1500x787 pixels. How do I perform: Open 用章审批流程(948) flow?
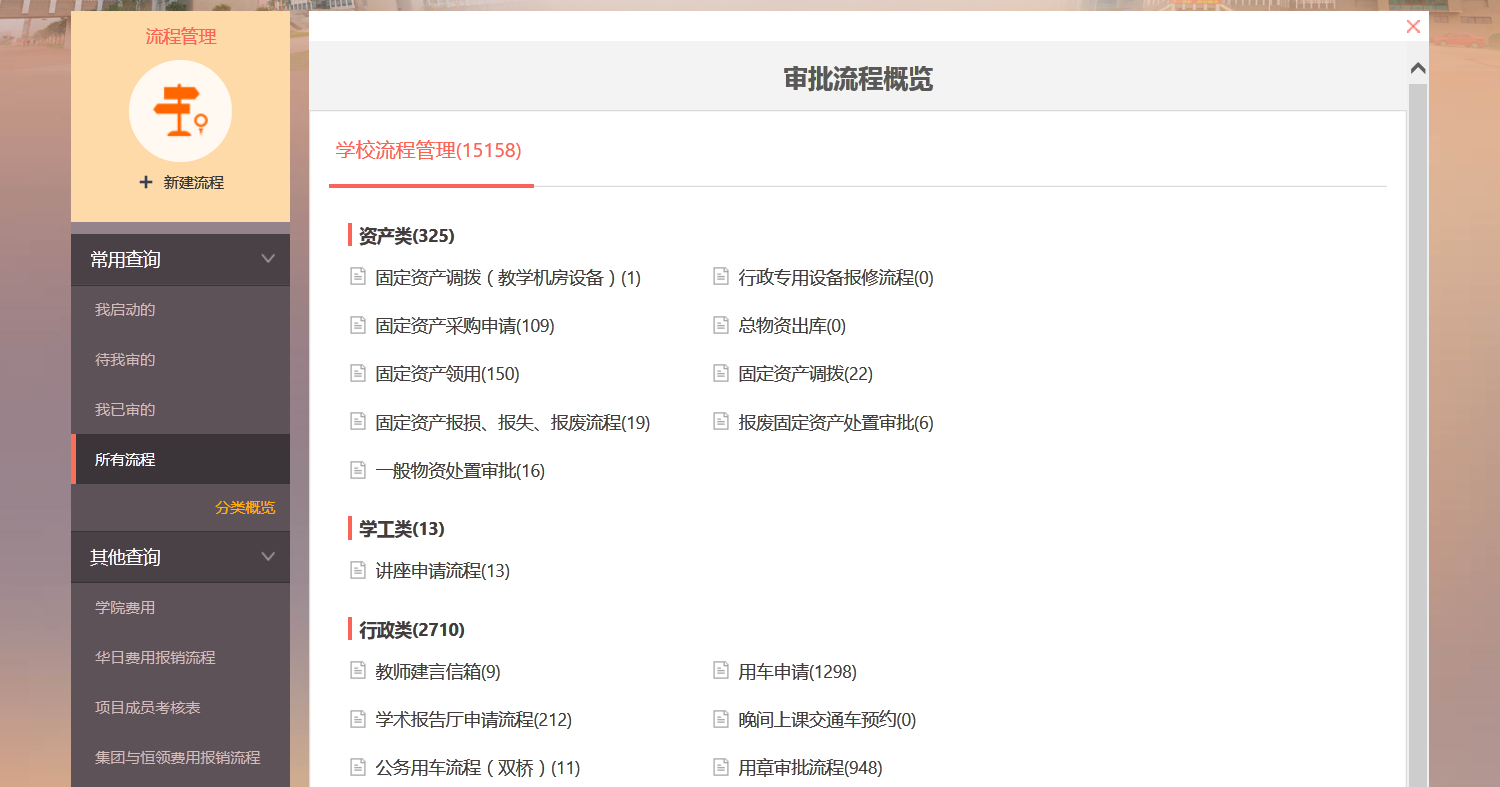(810, 768)
